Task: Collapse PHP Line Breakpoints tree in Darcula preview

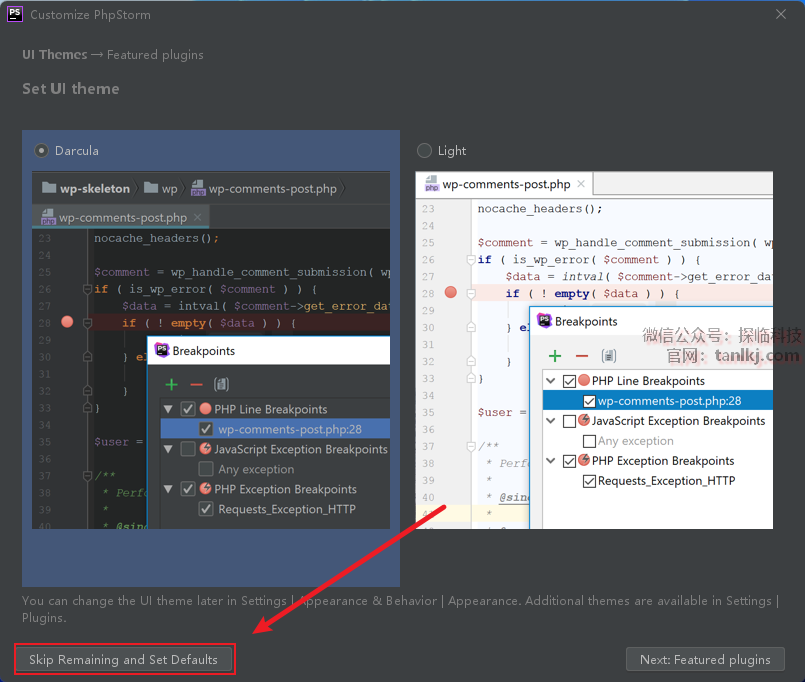Action: click(167, 409)
